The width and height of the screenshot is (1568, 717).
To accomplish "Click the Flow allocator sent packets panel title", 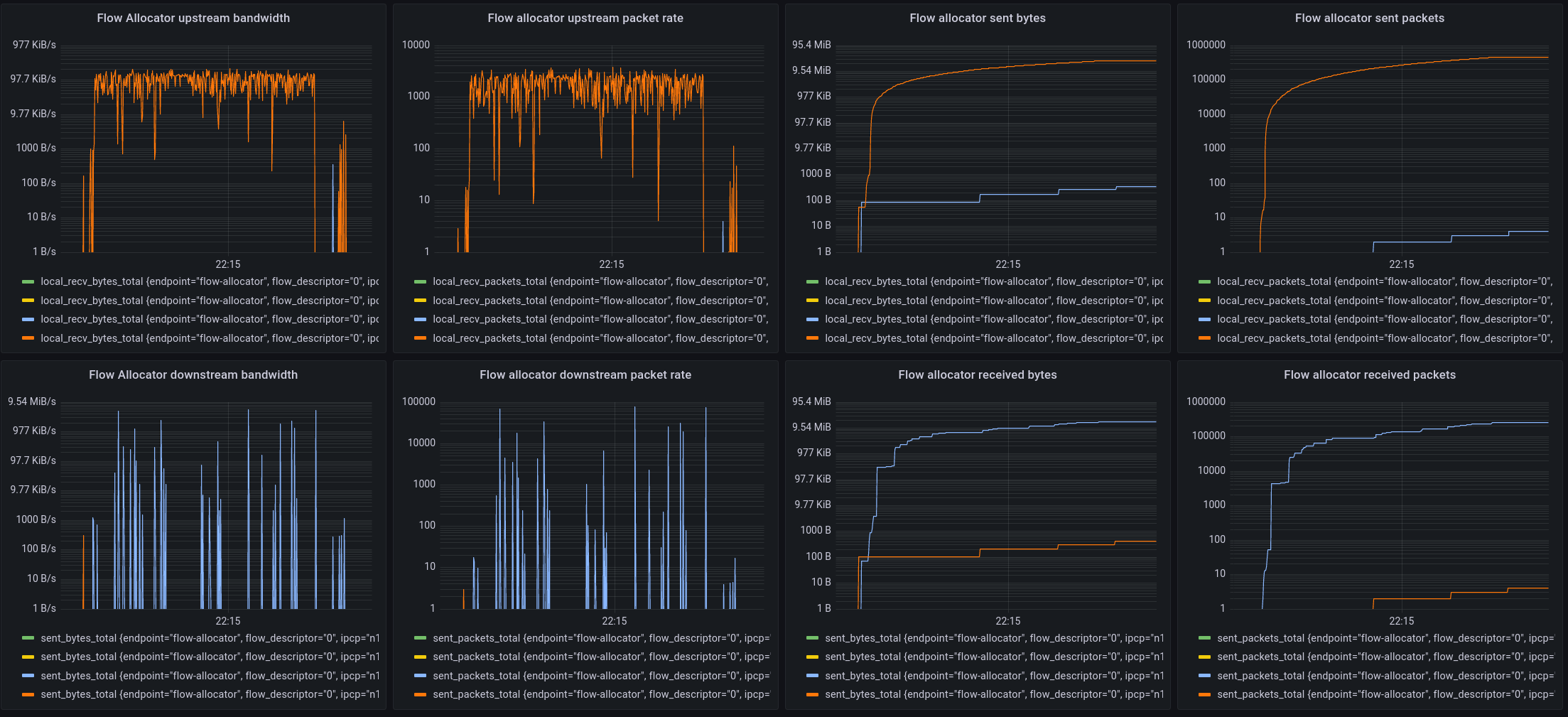I will [x=1369, y=18].
